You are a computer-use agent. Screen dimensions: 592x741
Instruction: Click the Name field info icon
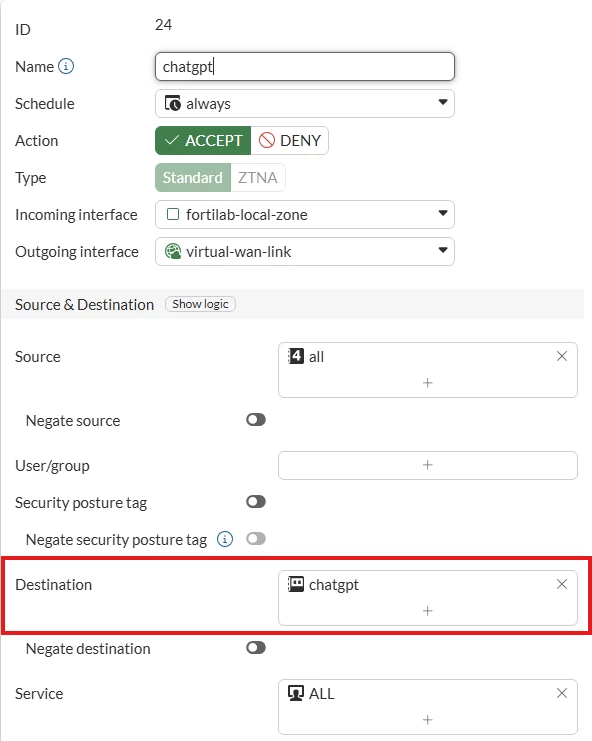click(66, 66)
